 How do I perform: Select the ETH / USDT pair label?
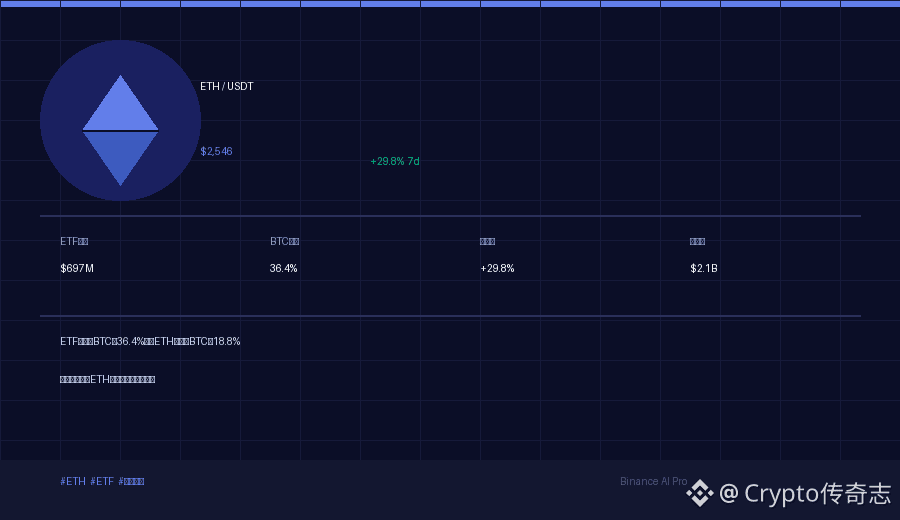pos(227,86)
